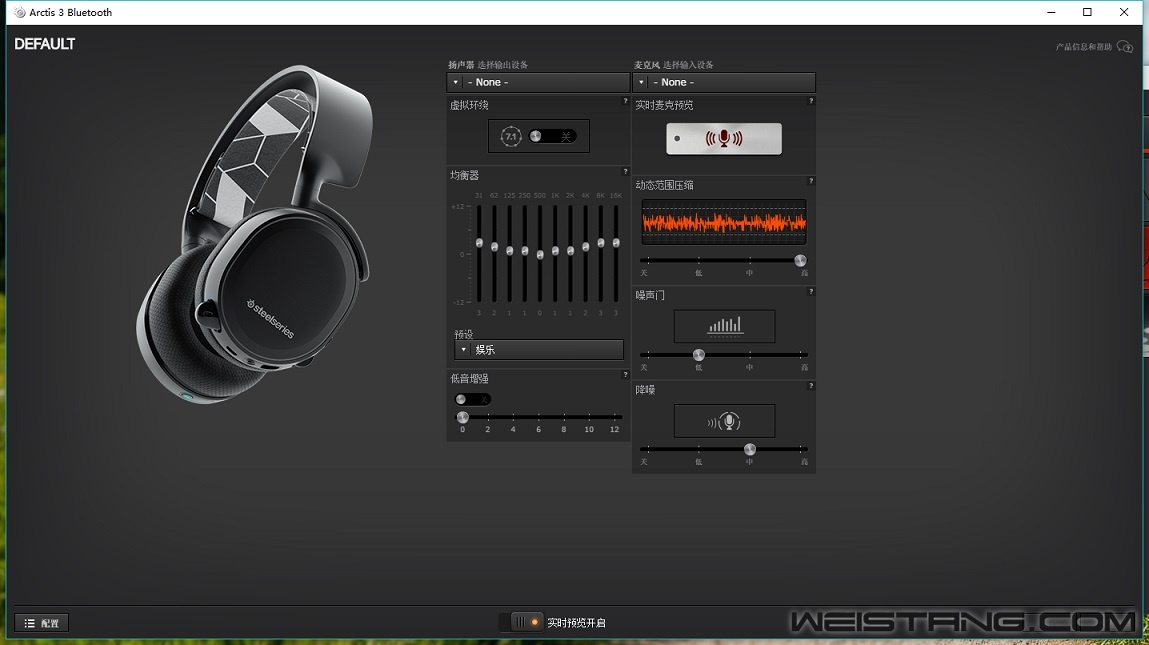Show help for live mic preview panel
The image size is (1149, 645).
click(x=810, y=101)
